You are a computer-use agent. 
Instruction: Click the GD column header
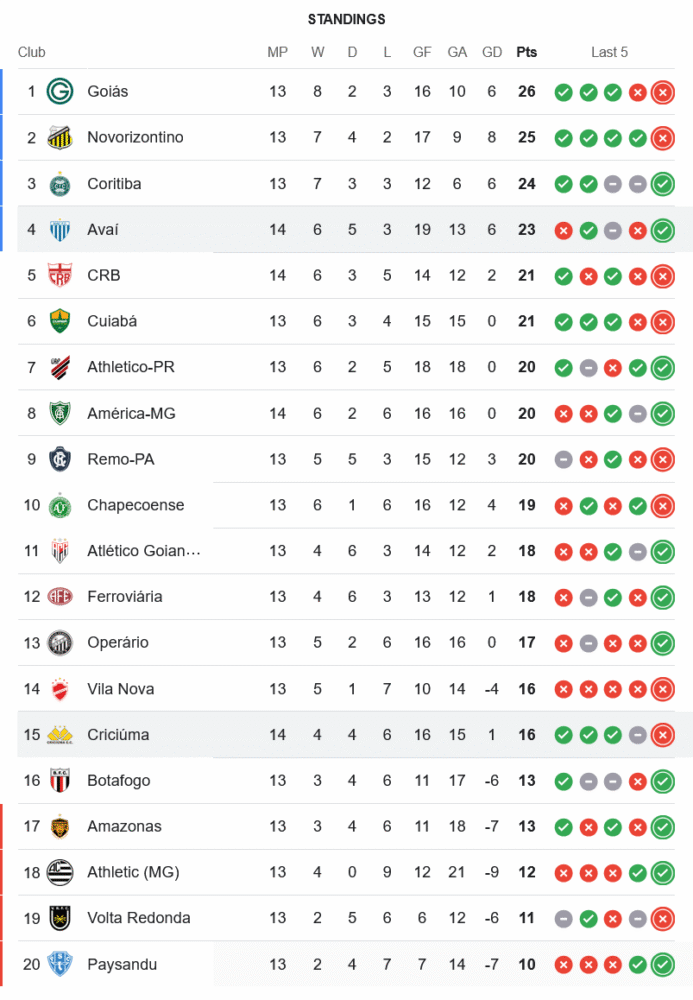pyautogui.click(x=492, y=52)
